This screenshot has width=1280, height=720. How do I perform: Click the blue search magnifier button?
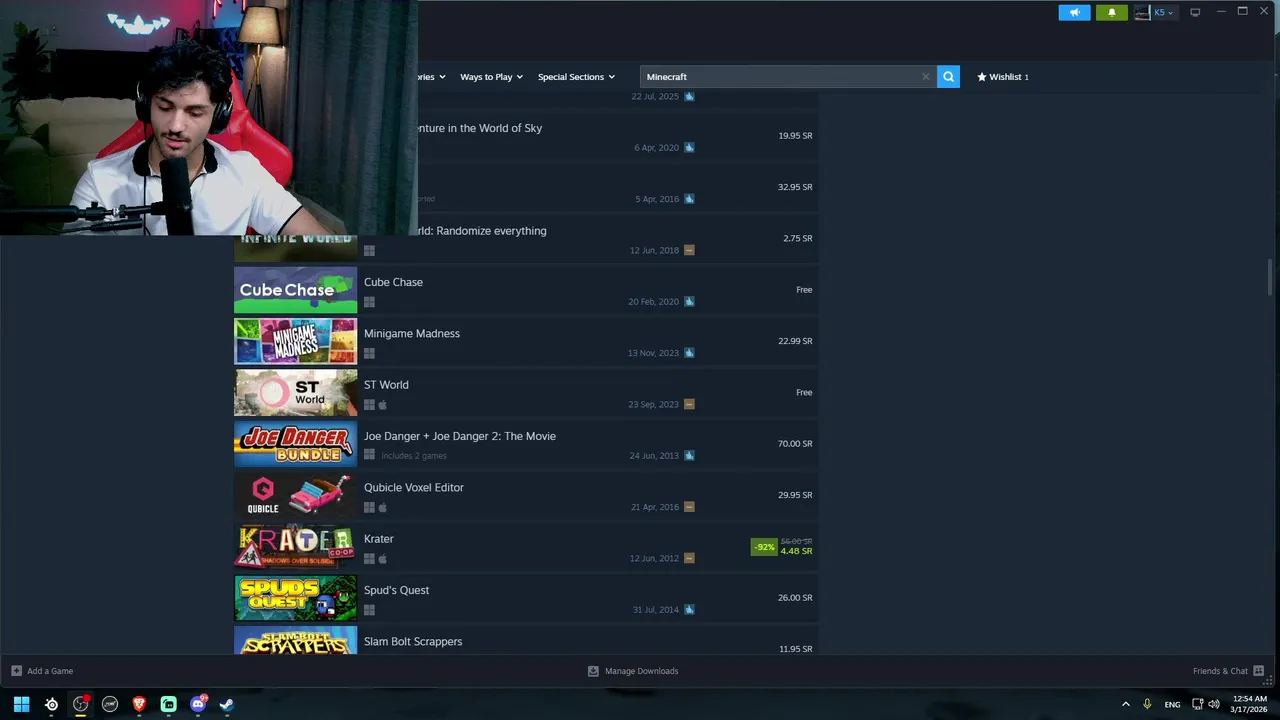coord(948,77)
